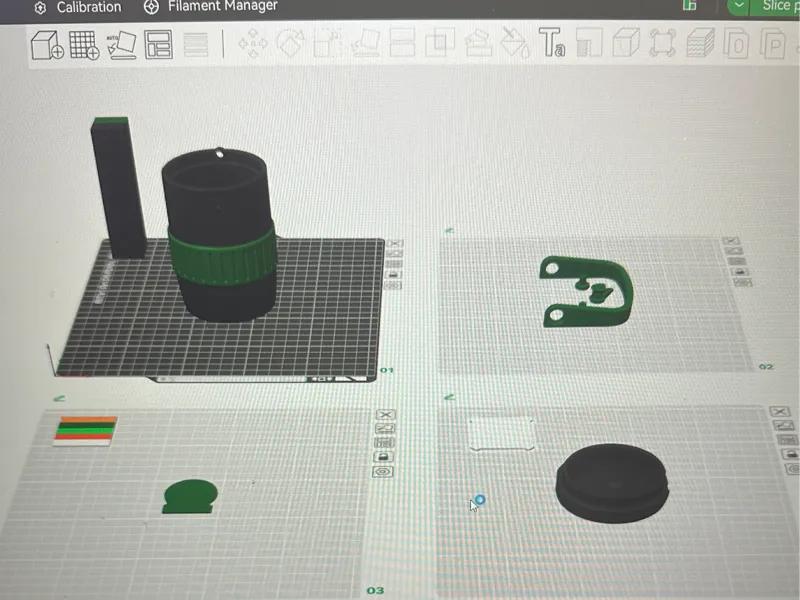Auto orient objects on plate 01

394,254
